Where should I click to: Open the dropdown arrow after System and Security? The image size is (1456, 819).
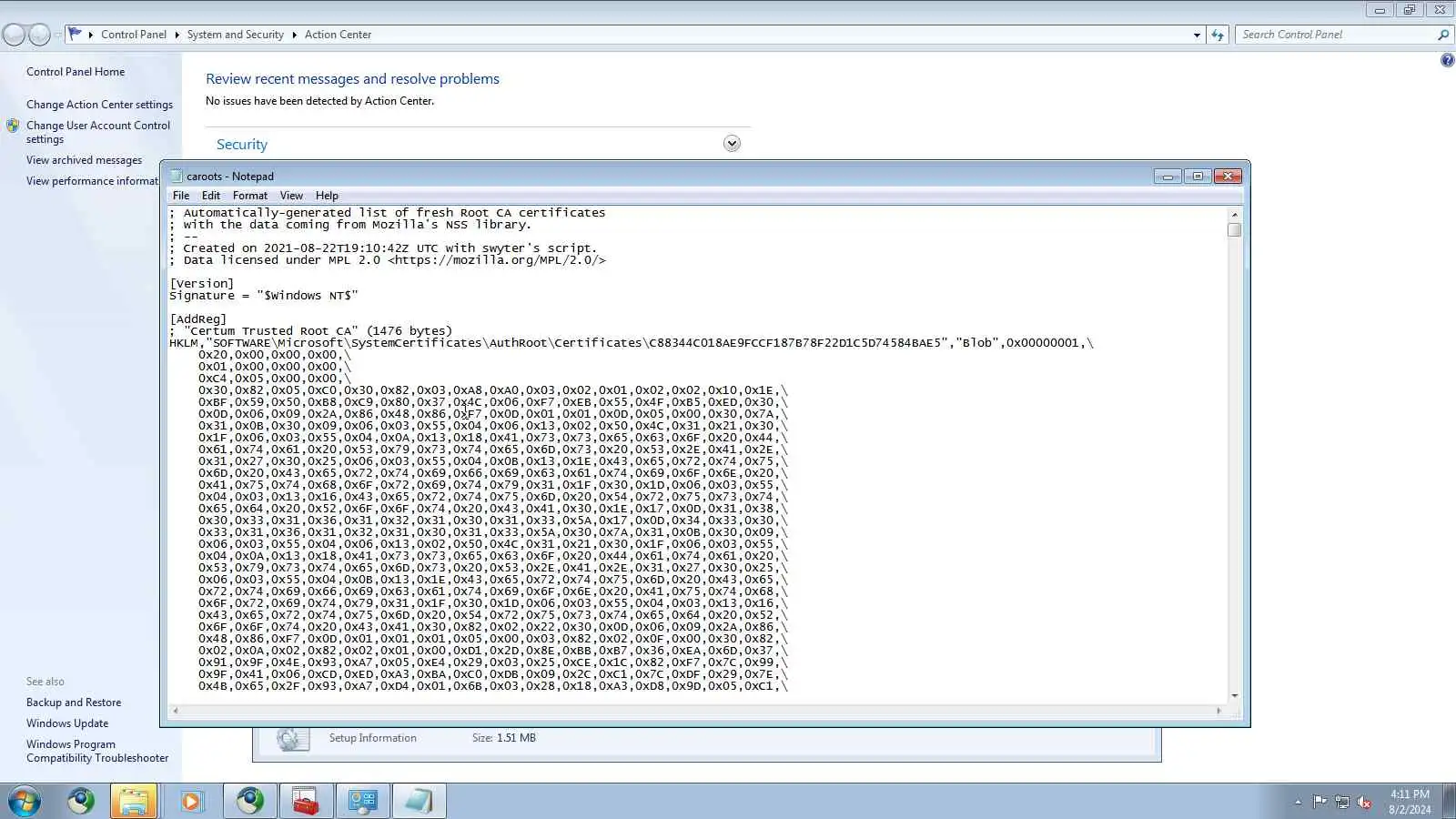click(294, 35)
